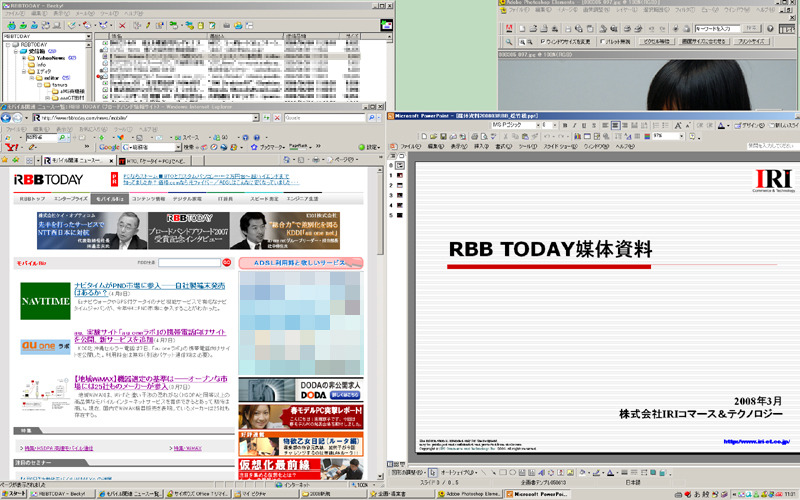Open PowerPoint ファイル menu
Screen dimensions: 800x500
pos(410,146)
